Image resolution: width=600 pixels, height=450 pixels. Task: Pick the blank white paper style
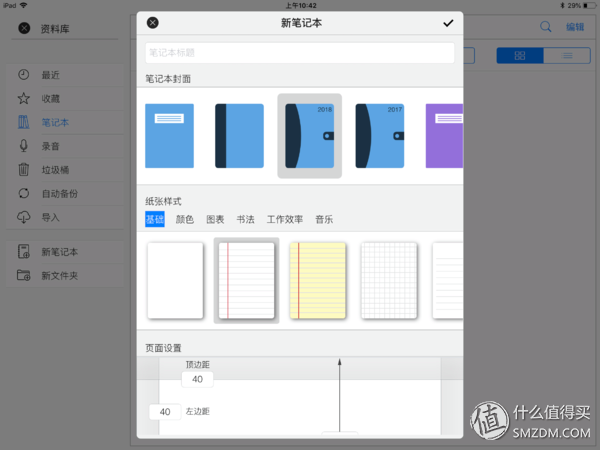tap(175, 281)
